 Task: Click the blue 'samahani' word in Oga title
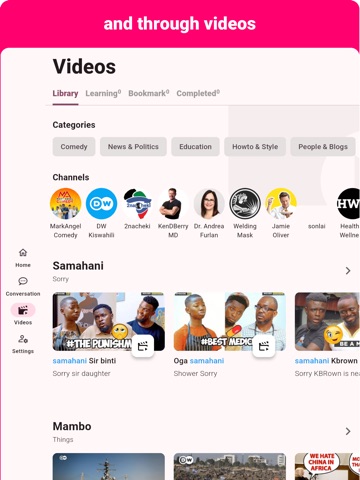click(x=207, y=361)
